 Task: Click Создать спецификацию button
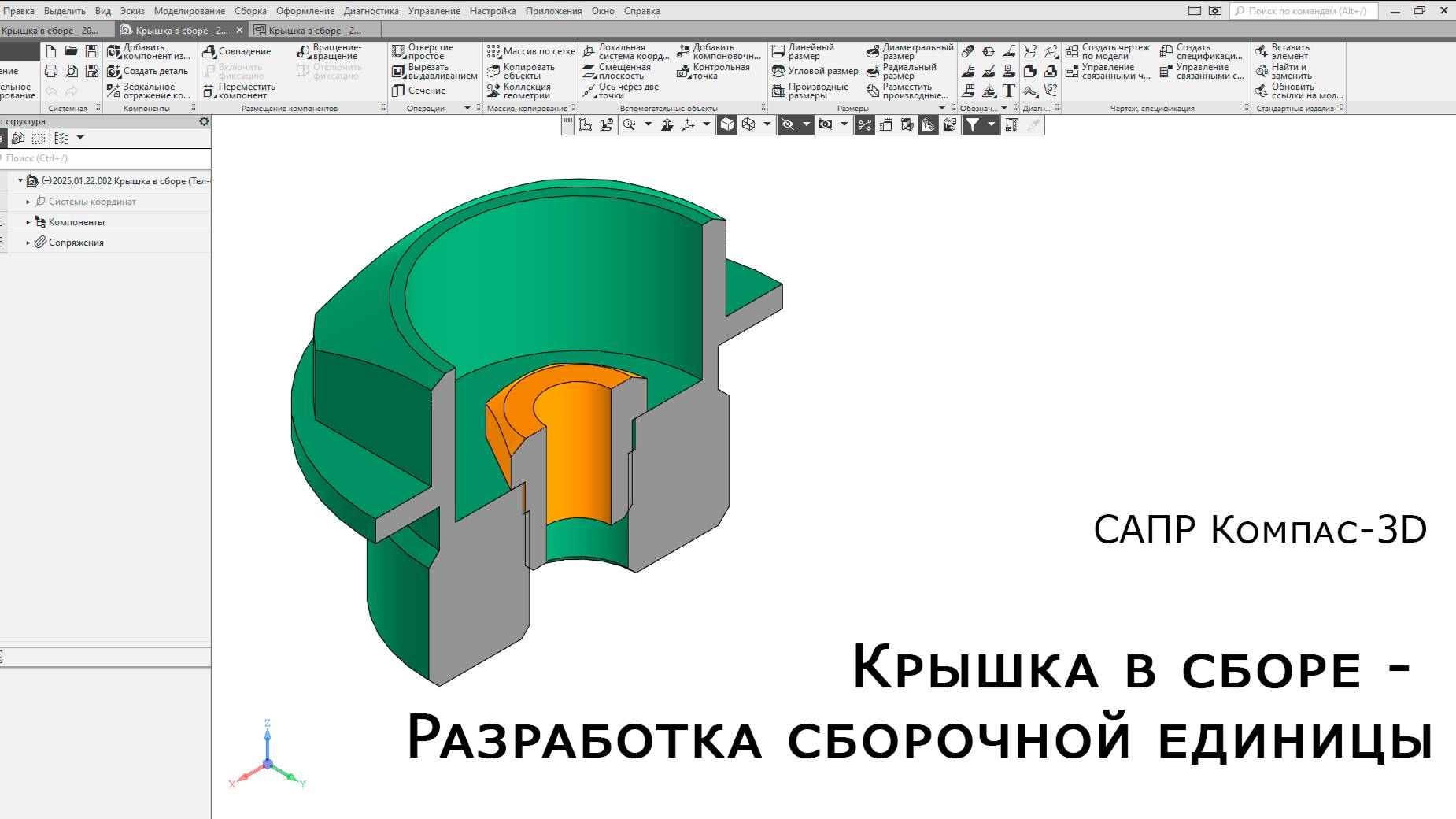[x=1202, y=51]
